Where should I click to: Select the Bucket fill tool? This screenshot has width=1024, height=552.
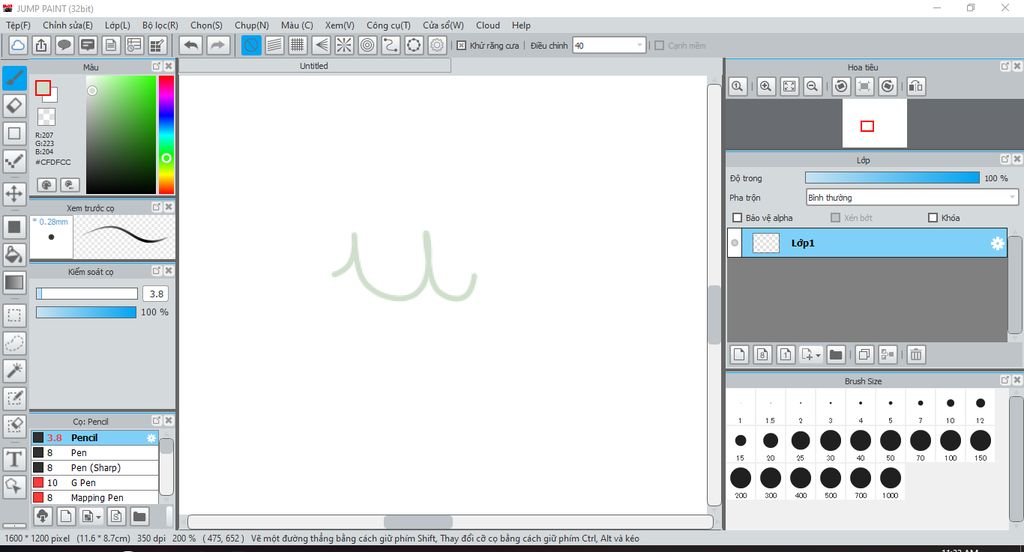pyautogui.click(x=14, y=254)
